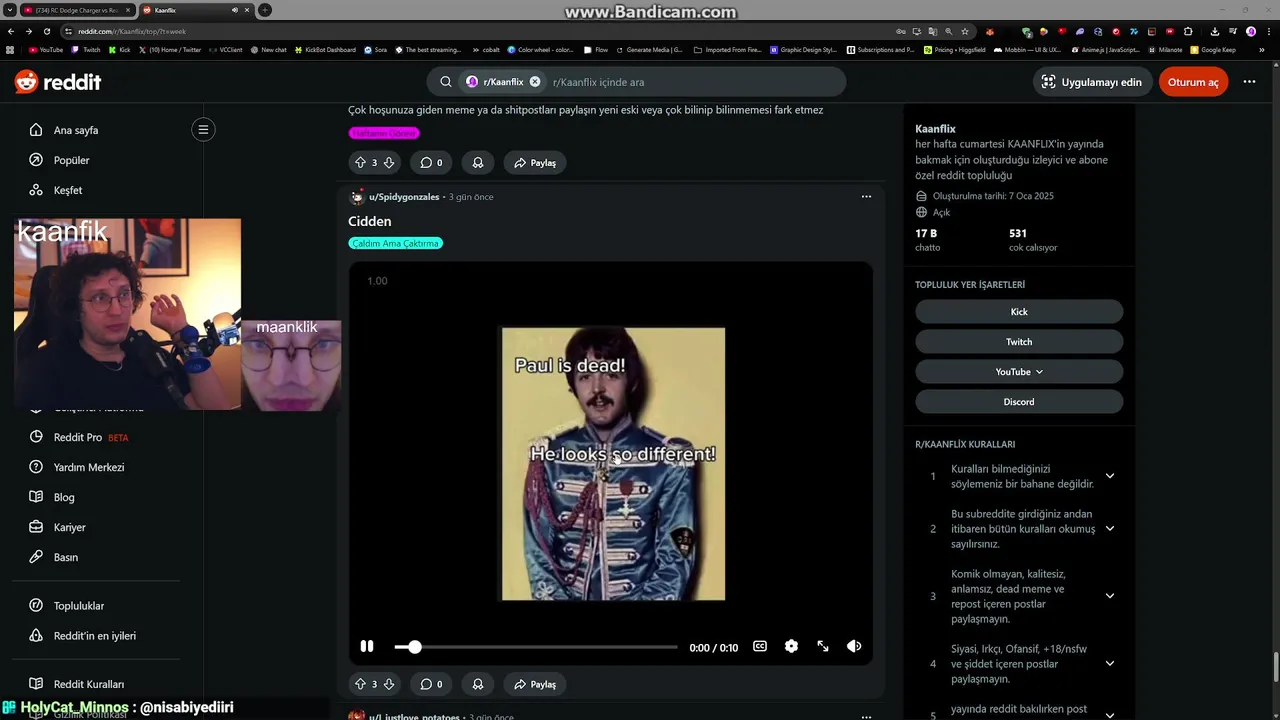
Task: Click Oturum aç login button
Action: coord(1193,82)
